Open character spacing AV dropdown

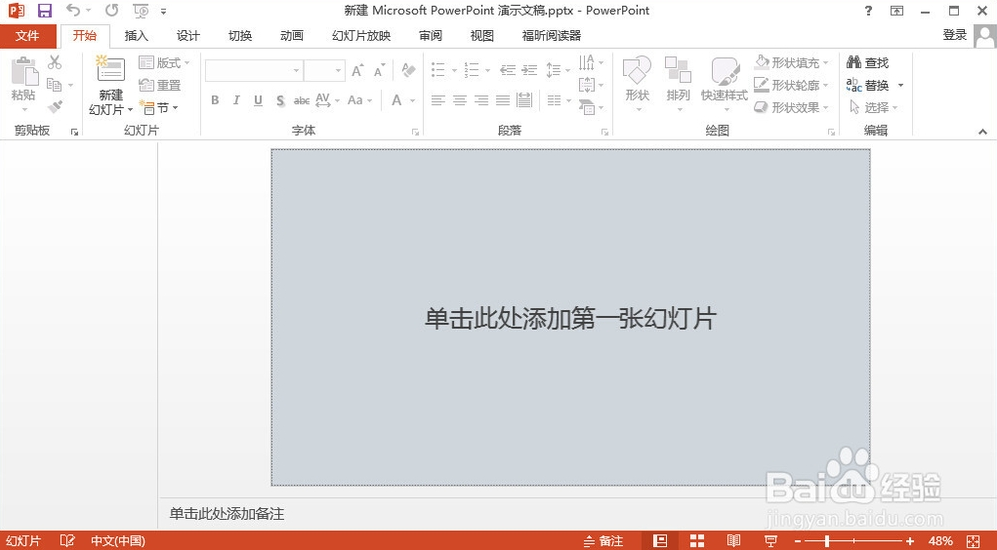327,100
